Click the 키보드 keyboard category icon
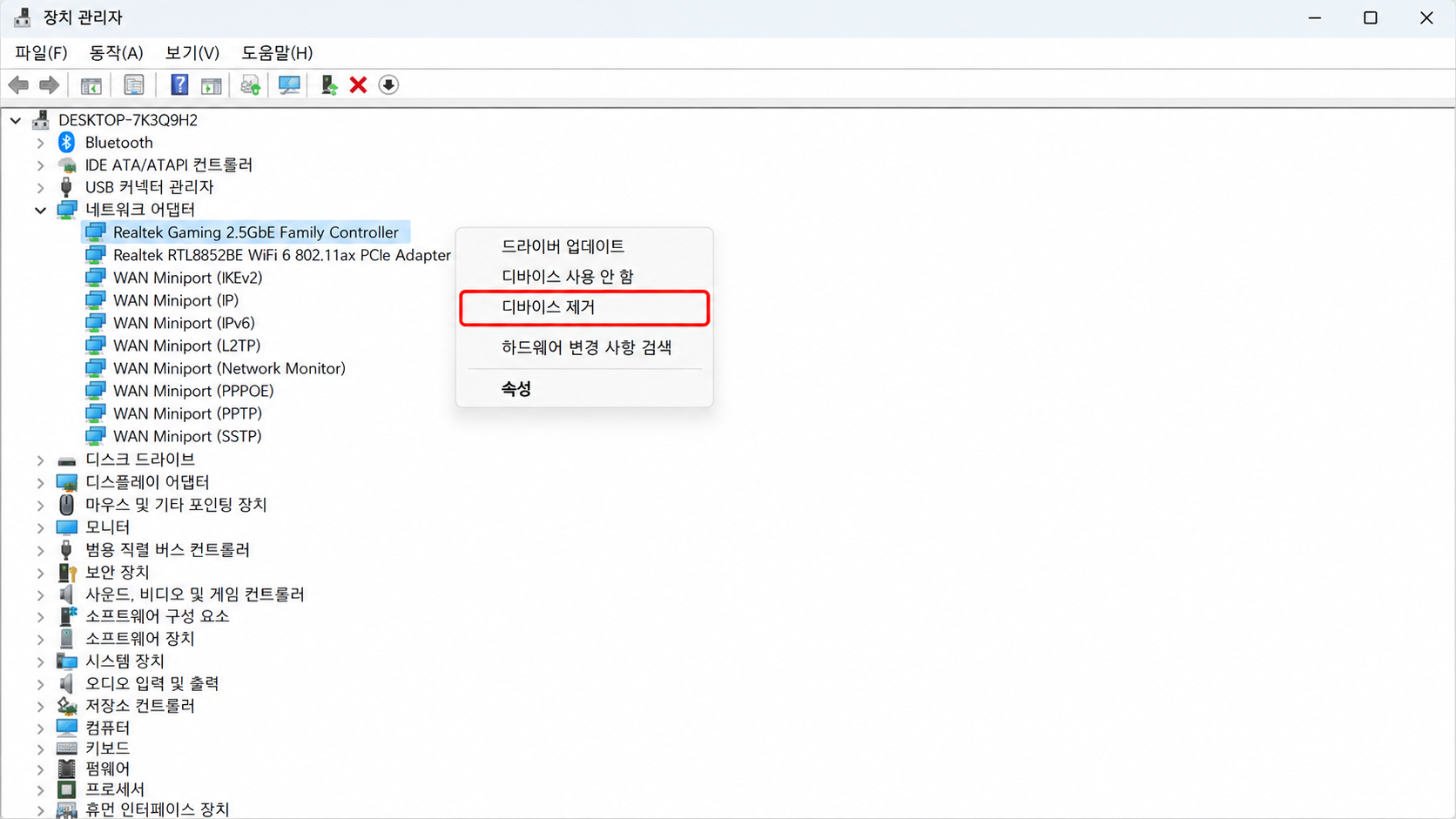The height and width of the screenshot is (819, 1456). tap(66, 748)
